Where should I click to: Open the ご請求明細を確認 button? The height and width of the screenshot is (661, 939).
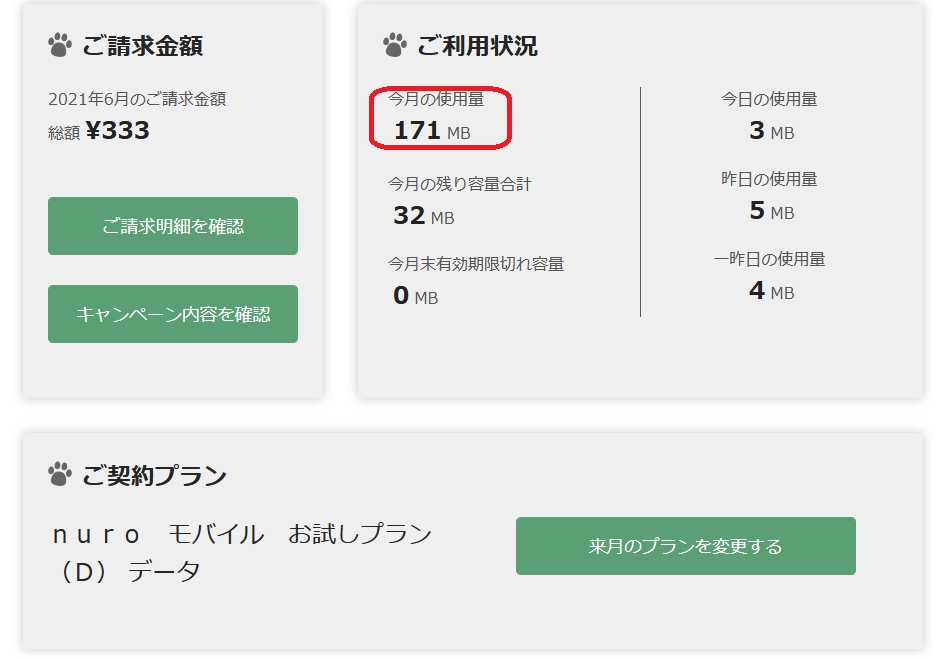[173, 226]
